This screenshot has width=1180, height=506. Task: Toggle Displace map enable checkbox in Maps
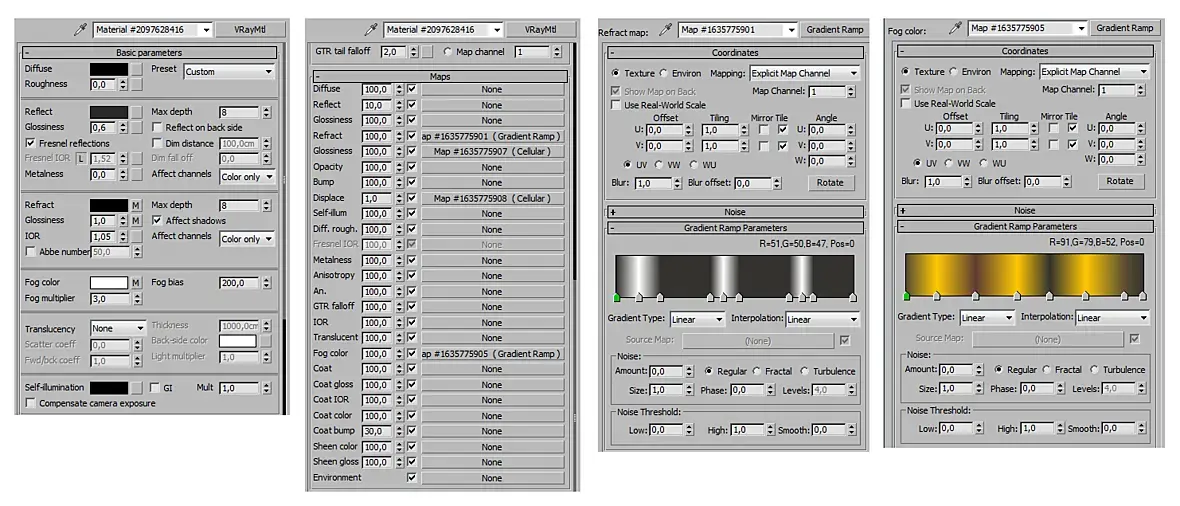[412, 198]
